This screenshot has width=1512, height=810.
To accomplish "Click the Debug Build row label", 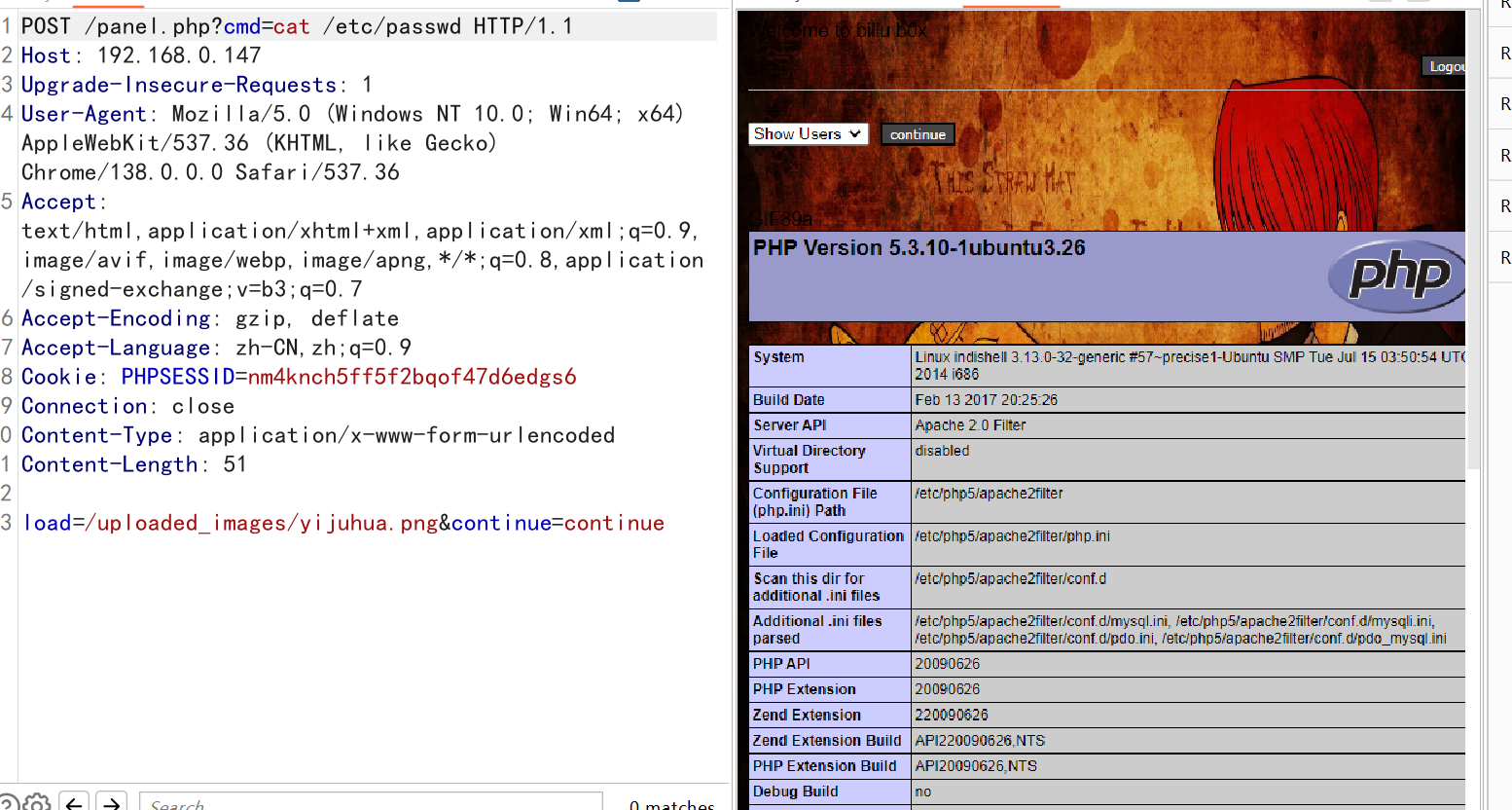I will click(x=795, y=792).
